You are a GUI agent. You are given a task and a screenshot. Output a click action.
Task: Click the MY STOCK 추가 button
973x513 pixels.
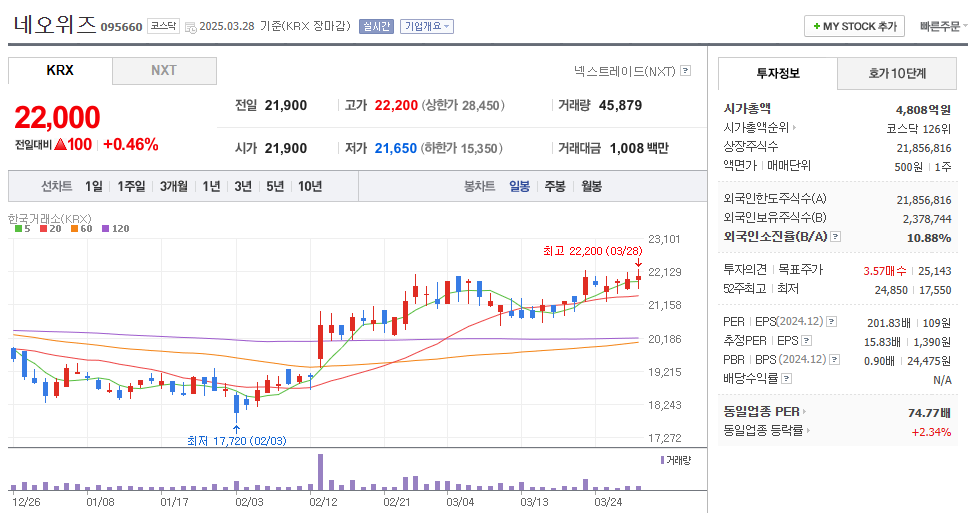tap(854, 26)
